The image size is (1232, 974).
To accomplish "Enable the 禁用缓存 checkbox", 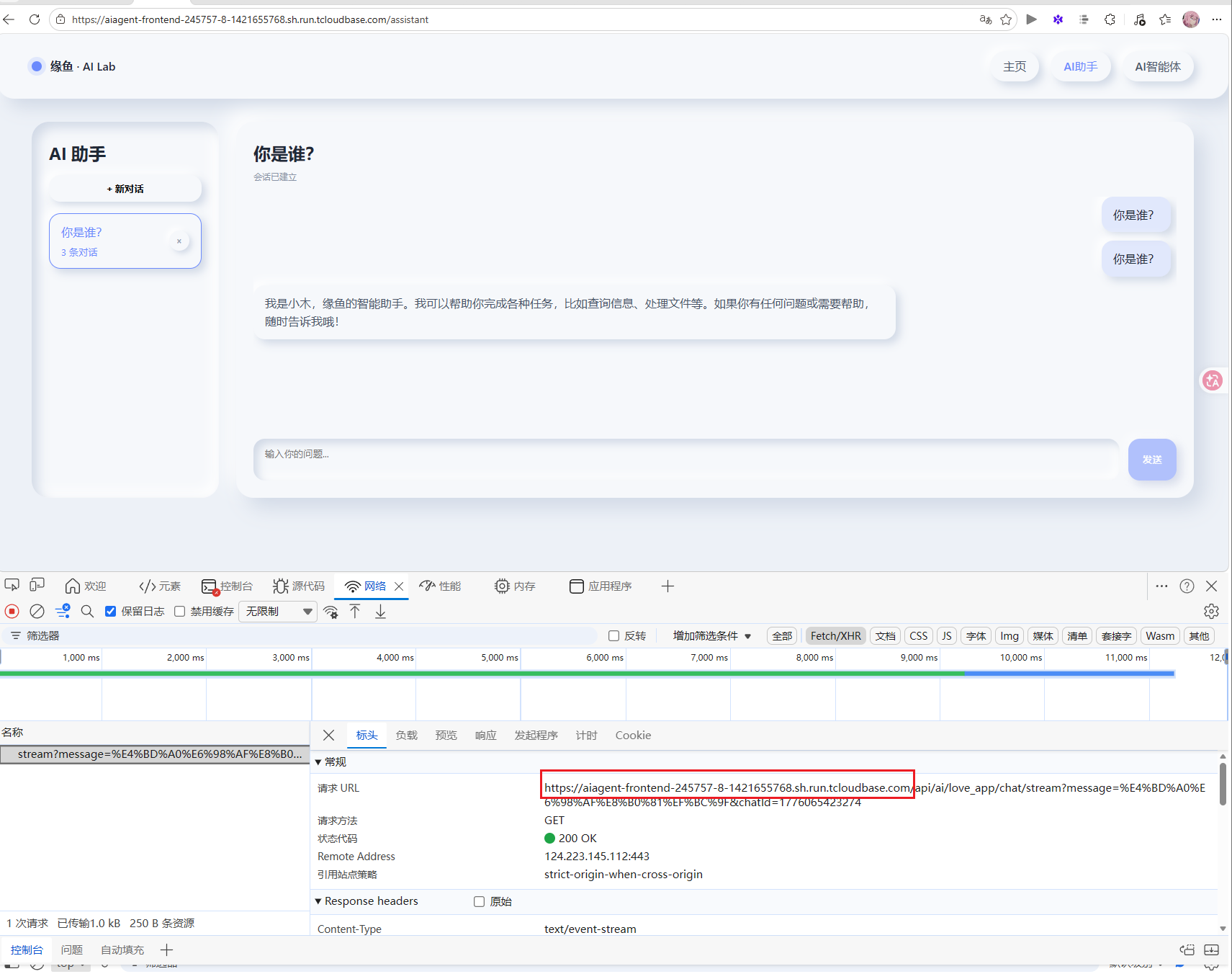I will click(x=180, y=612).
